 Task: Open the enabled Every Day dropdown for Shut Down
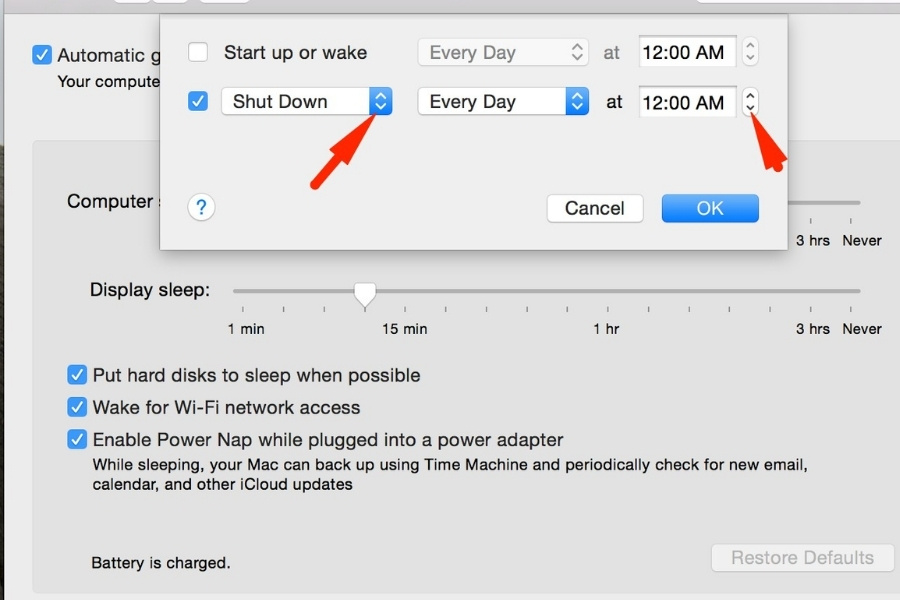click(x=504, y=101)
